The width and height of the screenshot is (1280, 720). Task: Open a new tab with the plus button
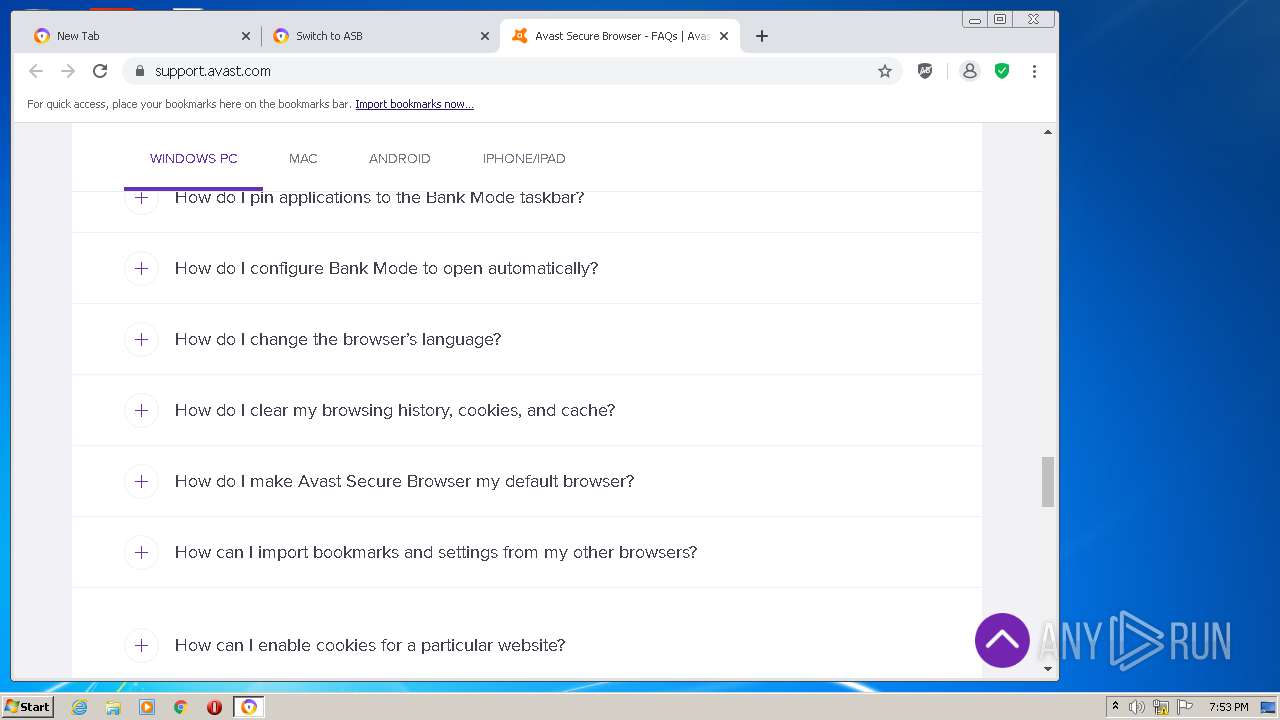(x=762, y=36)
